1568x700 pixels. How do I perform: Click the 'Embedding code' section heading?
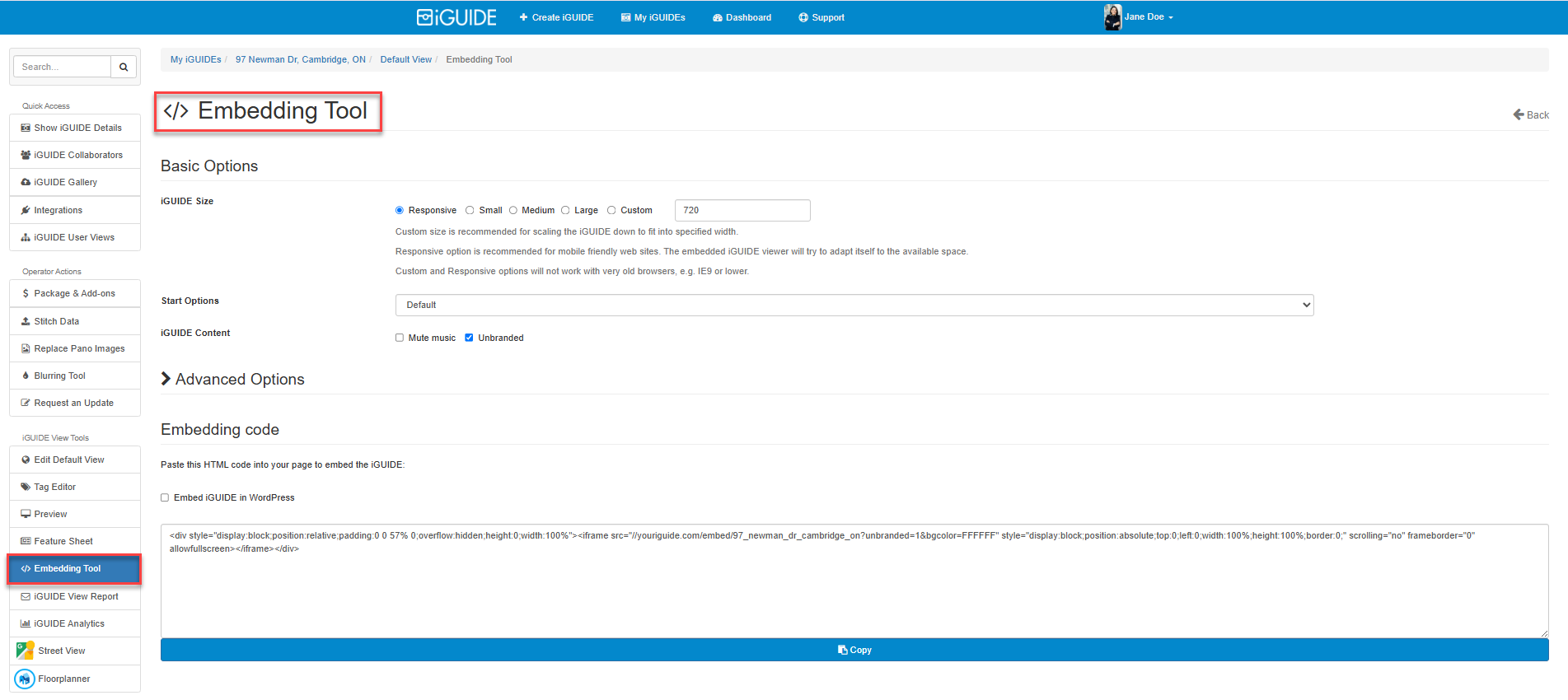pos(220,429)
